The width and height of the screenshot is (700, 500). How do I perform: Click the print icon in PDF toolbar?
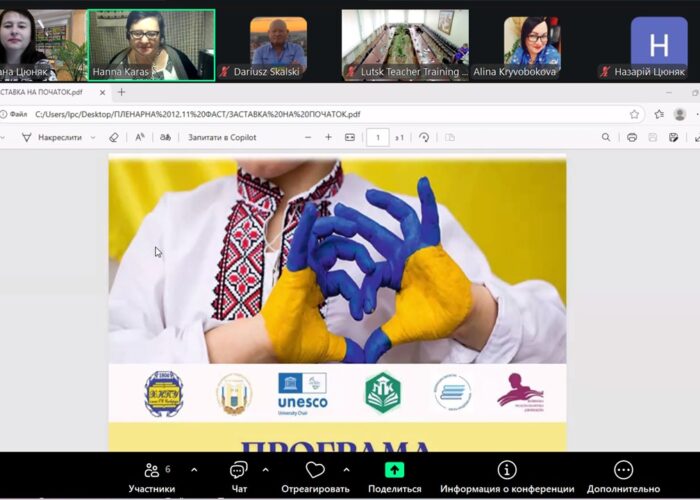point(632,137)
